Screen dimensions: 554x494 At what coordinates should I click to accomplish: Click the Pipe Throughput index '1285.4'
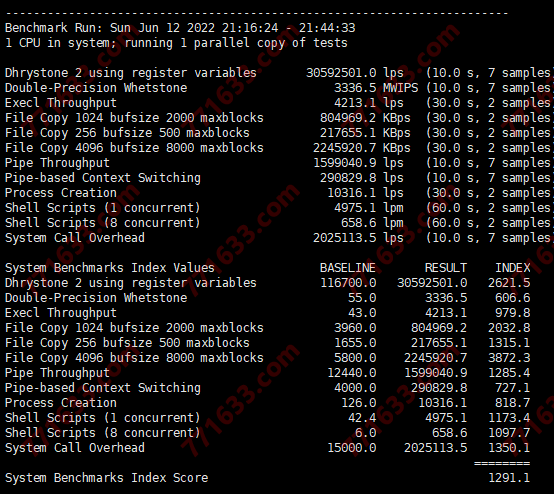click(509, 373)
